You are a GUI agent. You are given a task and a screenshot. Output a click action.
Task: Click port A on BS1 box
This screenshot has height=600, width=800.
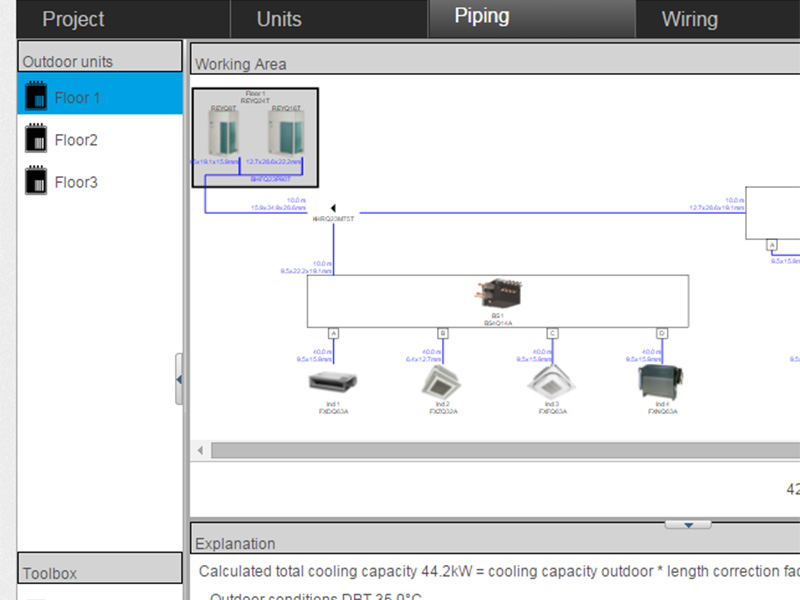point(333,333)
